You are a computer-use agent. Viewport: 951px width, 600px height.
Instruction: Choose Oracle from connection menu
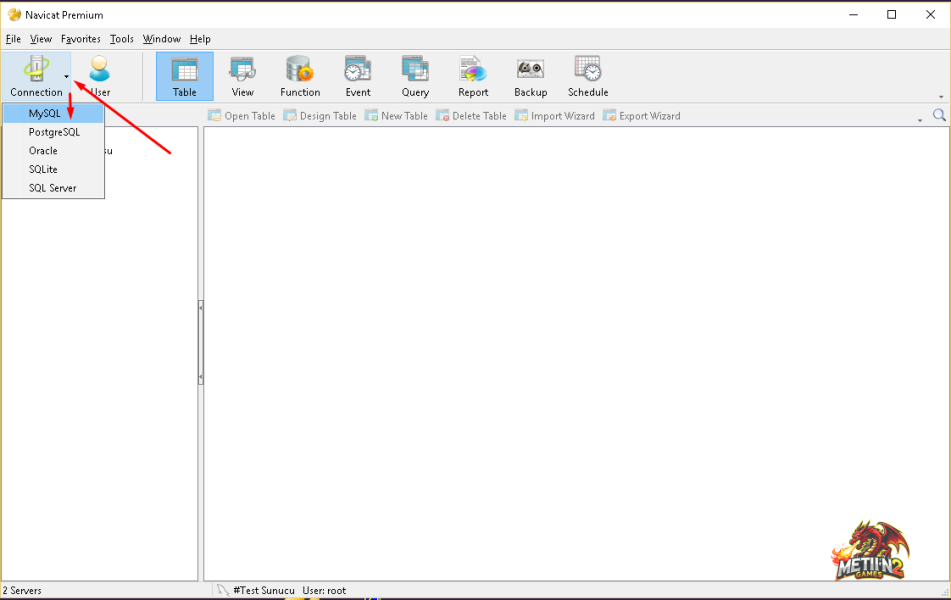coord(53,150)
